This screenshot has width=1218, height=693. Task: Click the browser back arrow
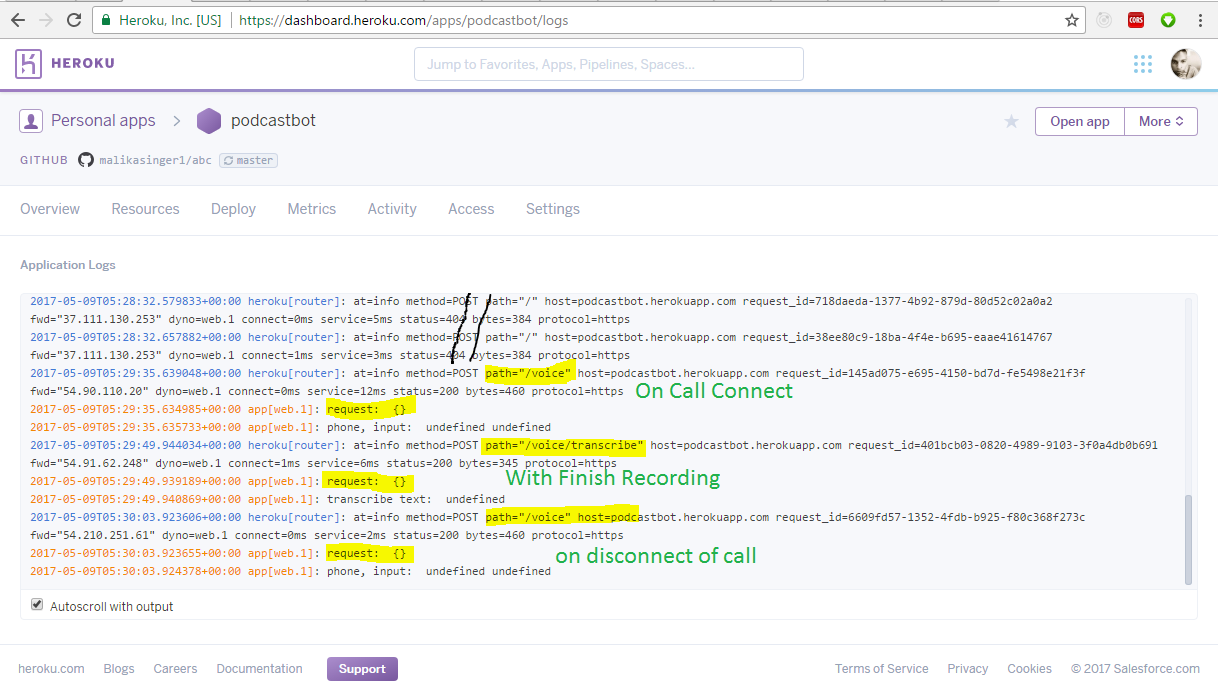click(x=17, y=20)
